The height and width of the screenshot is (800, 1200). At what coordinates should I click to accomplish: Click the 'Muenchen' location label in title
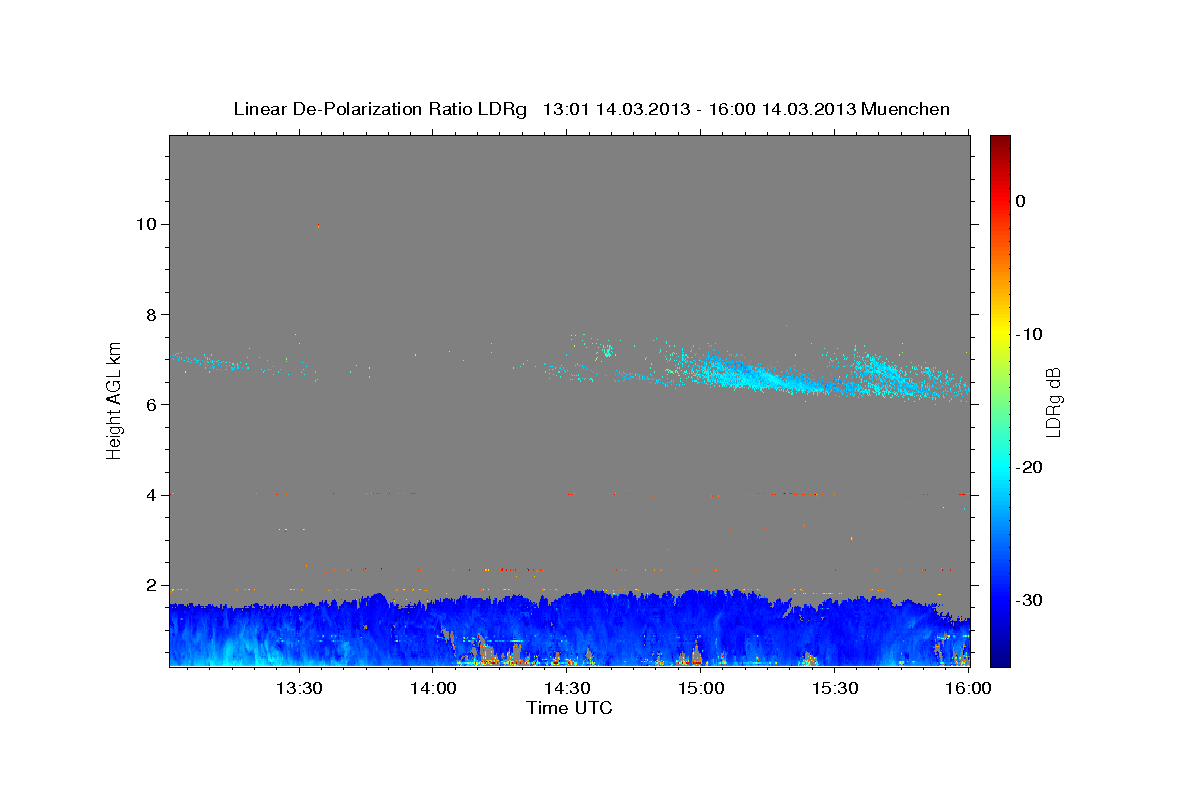(906, 109)
